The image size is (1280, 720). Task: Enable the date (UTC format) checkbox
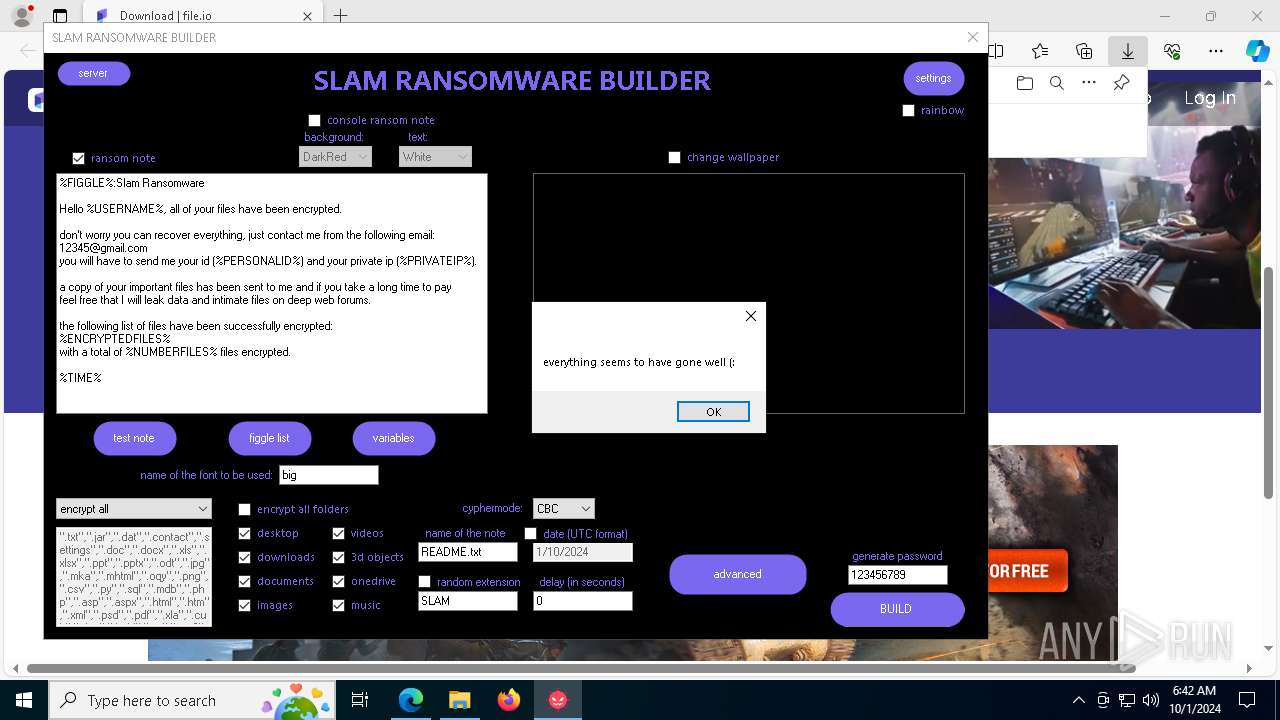click(530, 534)
